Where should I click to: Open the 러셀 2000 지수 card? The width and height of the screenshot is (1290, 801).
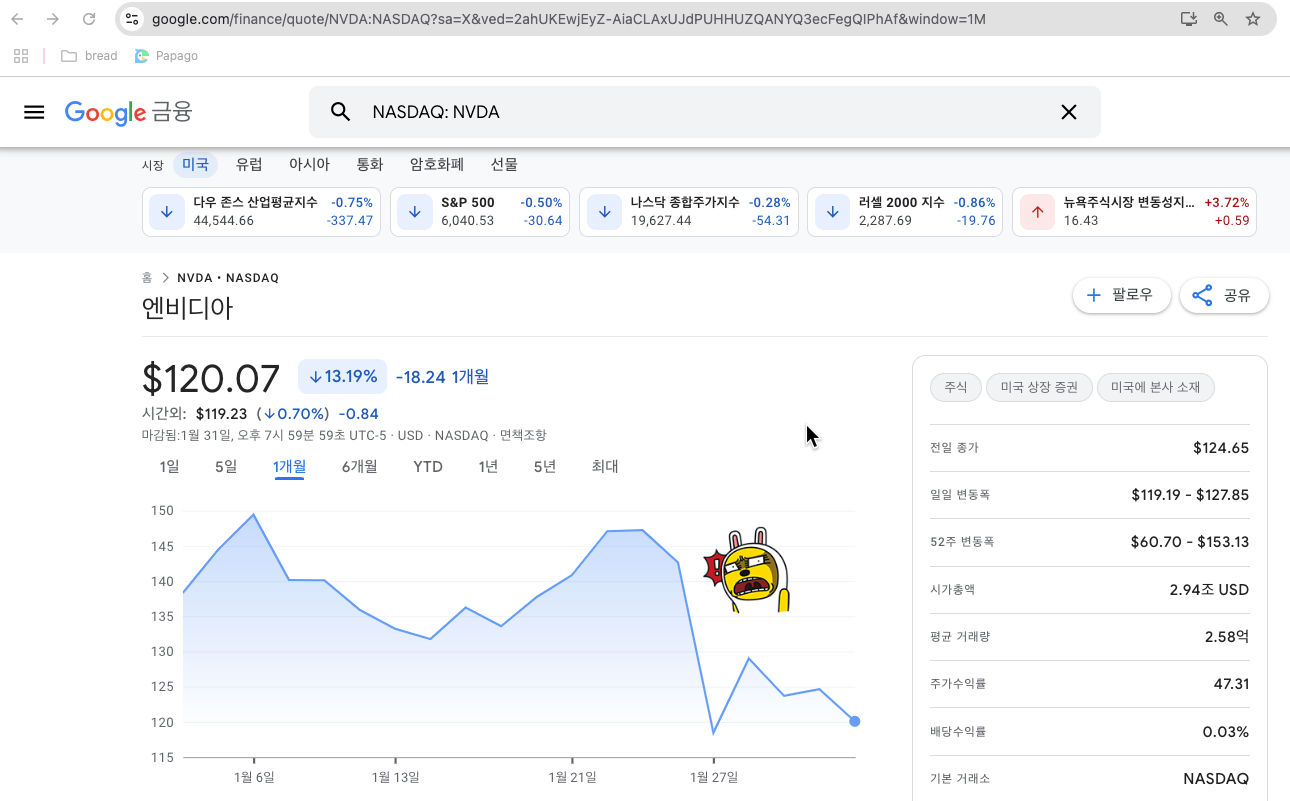tap(905, 212)
